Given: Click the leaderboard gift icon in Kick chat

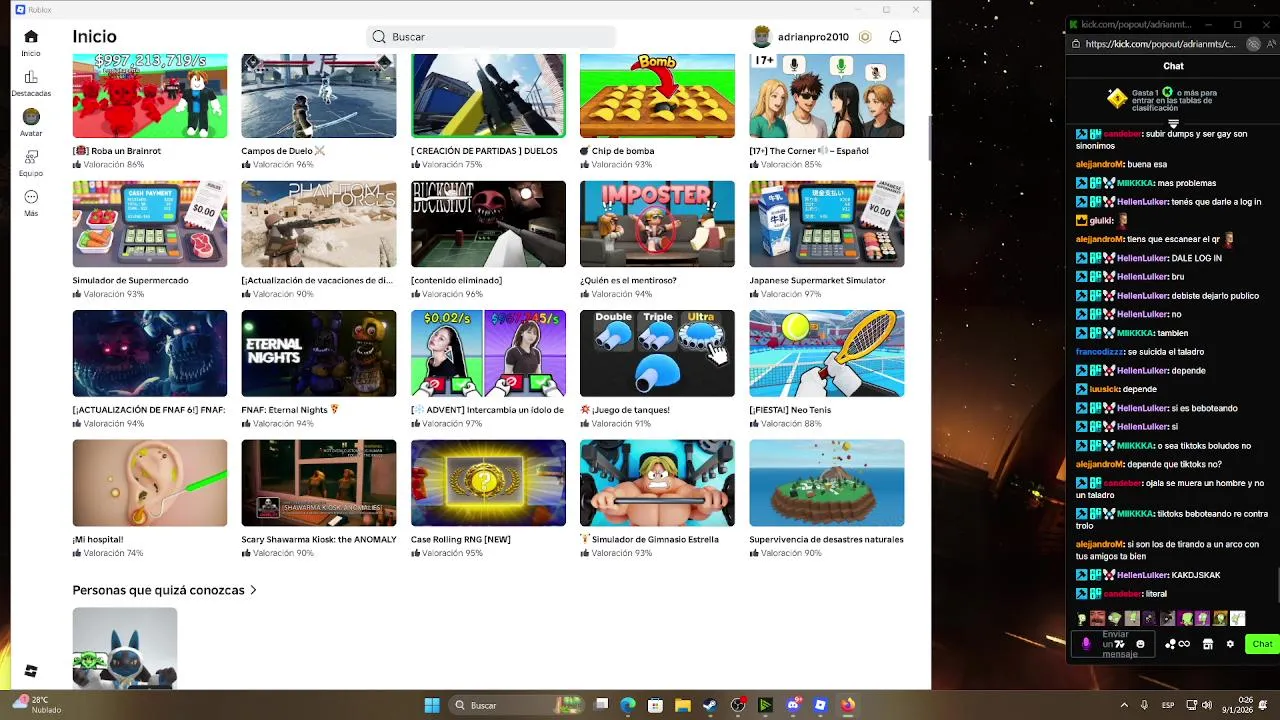Looking at the screenshot, I should [1117, 98].
